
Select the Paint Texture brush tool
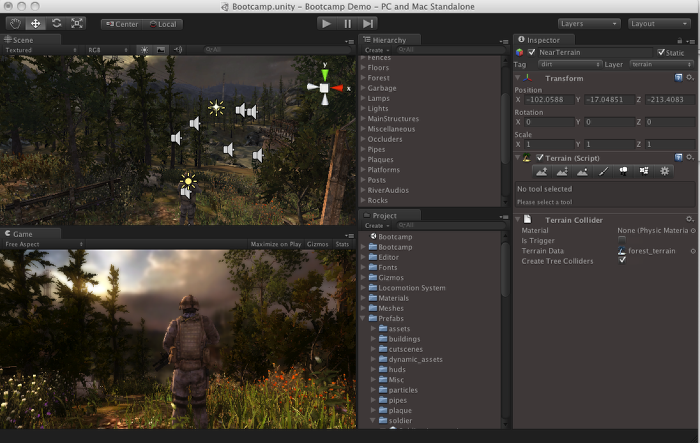pyautogui.click(x=603, y=171)
